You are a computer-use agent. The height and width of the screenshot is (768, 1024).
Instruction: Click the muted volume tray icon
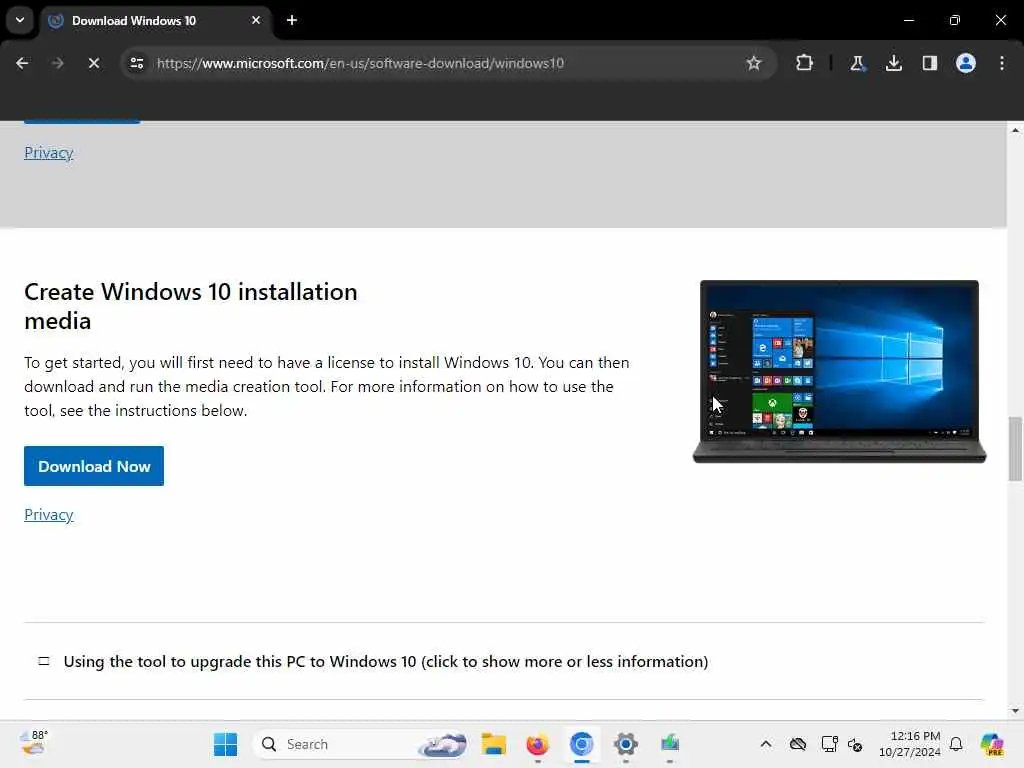(856, 744)
